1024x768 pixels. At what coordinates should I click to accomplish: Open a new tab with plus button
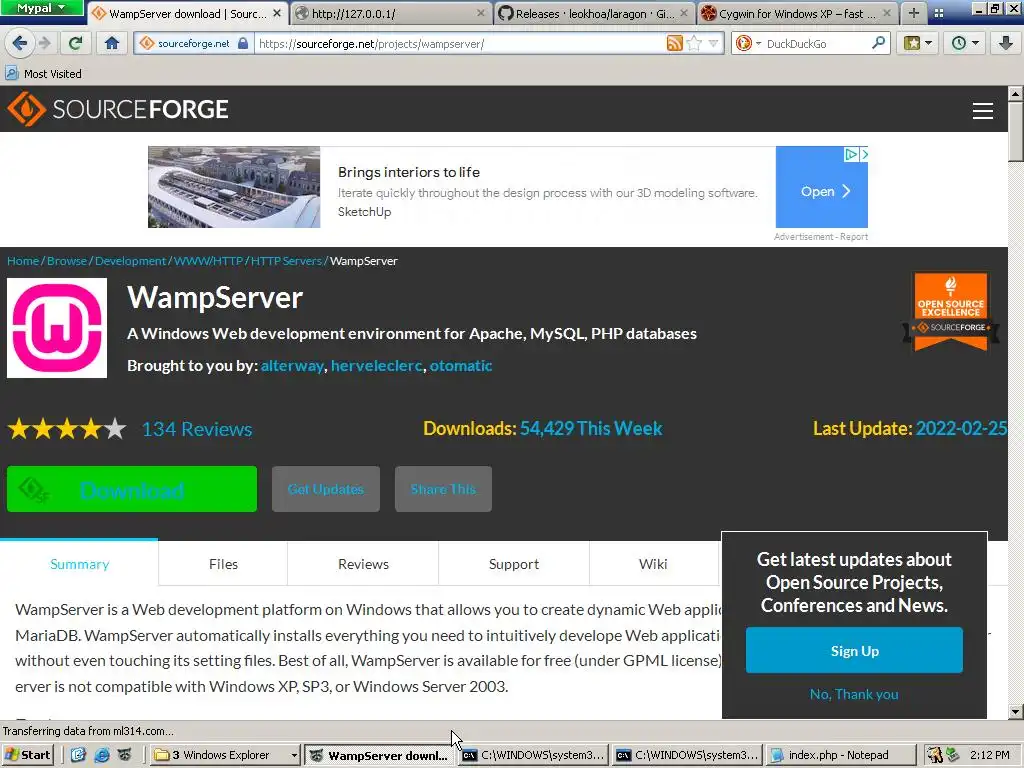(914, 13)
